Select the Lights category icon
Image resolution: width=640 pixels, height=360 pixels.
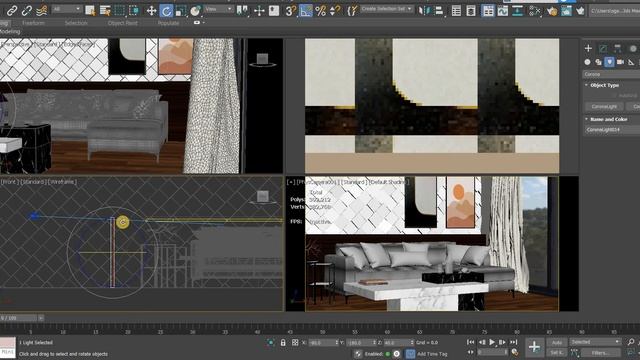coord(609,62)
